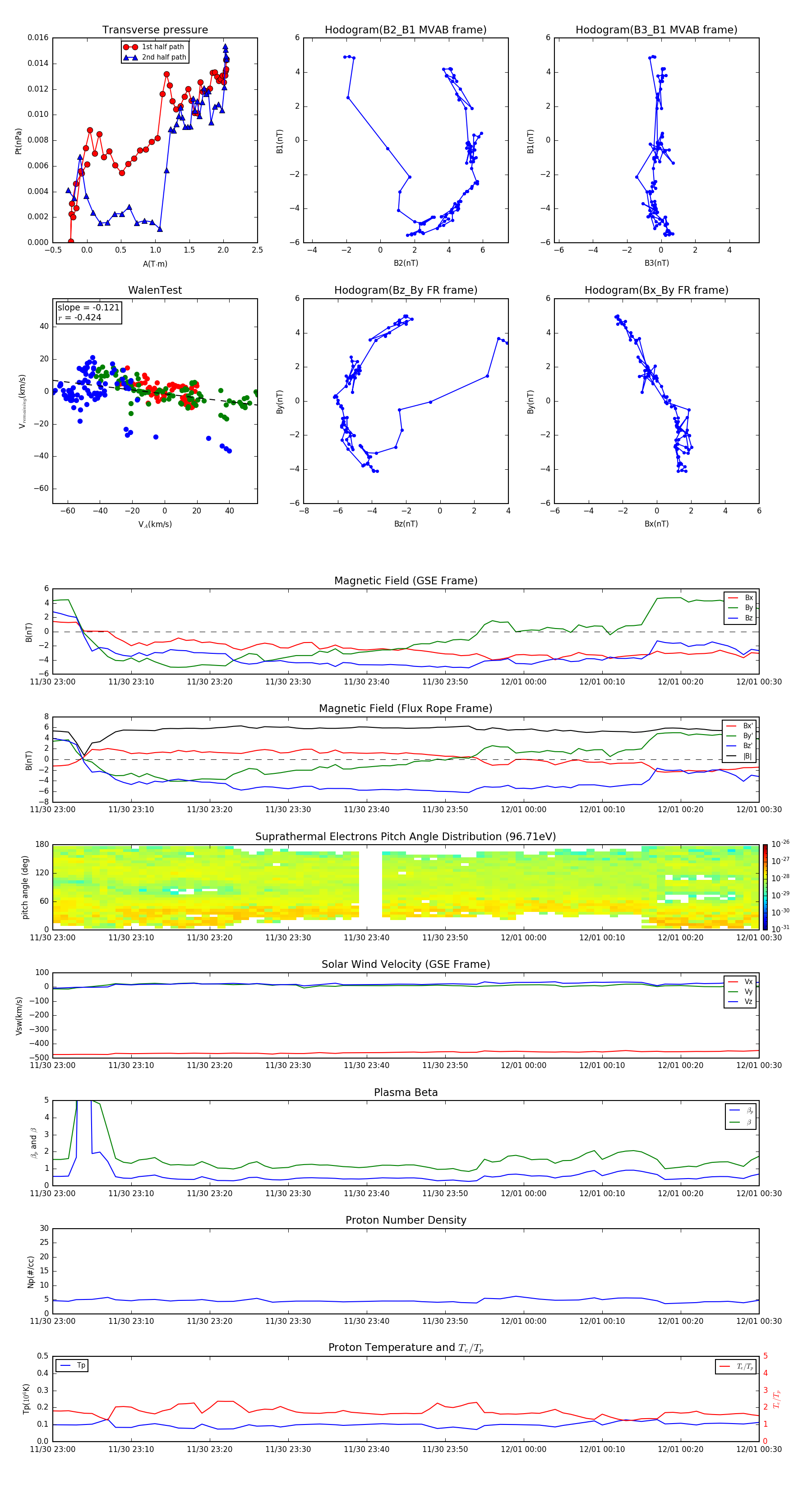Viewport: 812px width, 1489px height.
Task: Click the 'Magnetic Field (Flux Rope Frame)' title
Action: [x=406, y=709]
